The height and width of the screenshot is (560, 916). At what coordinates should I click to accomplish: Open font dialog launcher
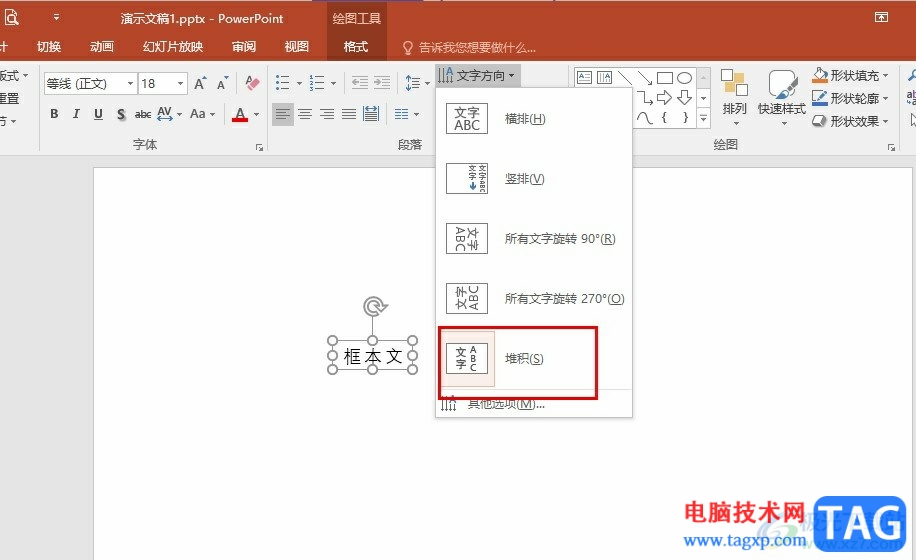(259, 148)
